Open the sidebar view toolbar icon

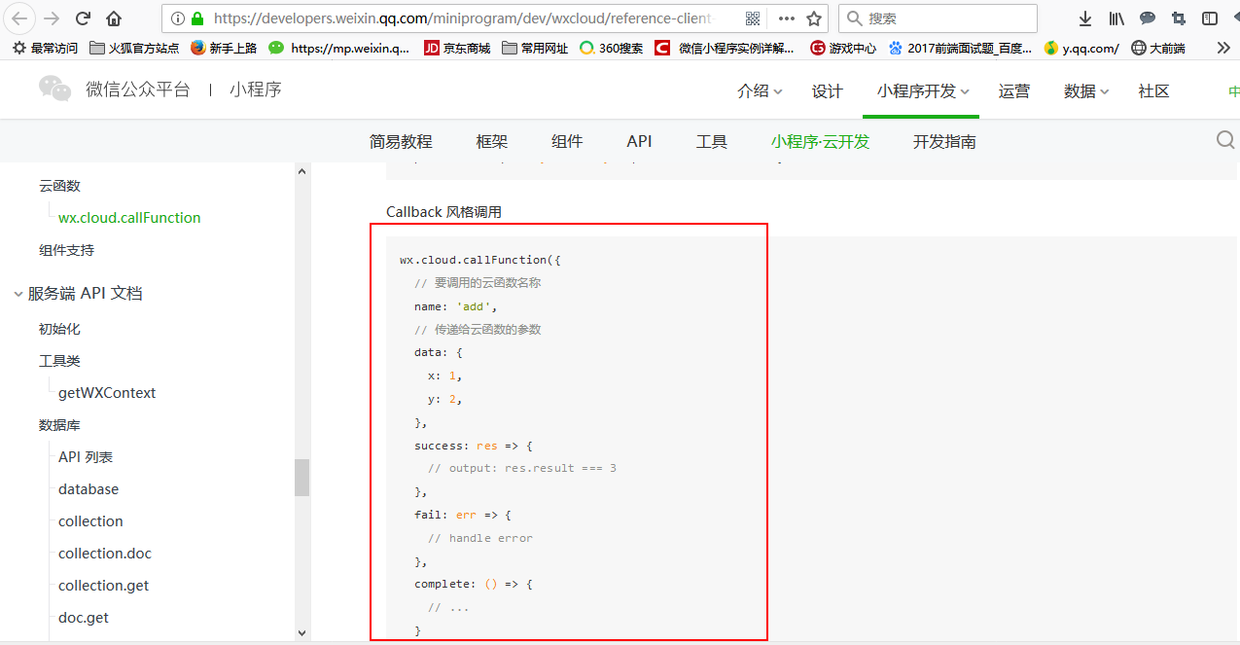pos(1209,18)
